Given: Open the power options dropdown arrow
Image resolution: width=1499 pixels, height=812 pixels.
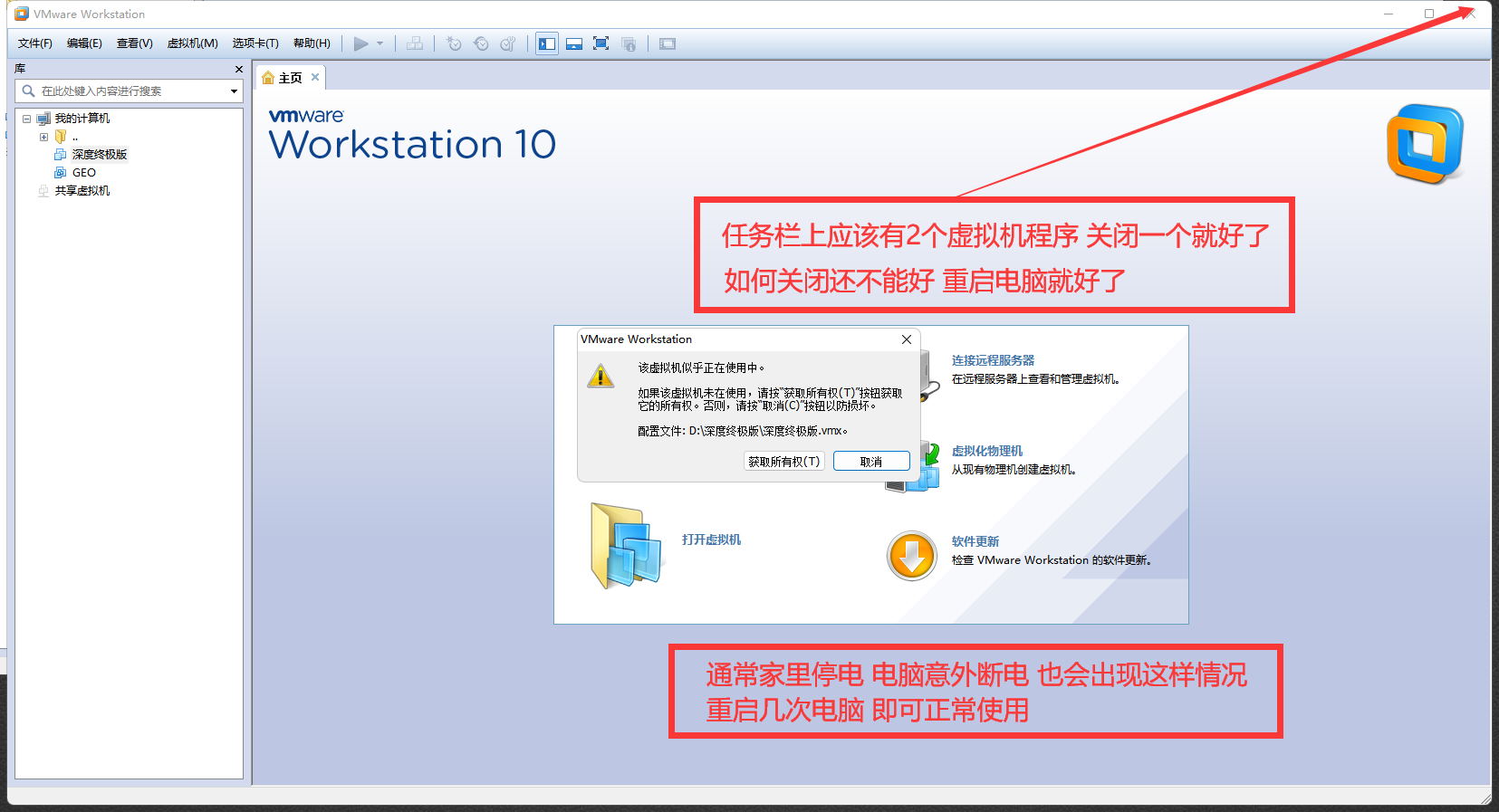Looking at the screenshot, I should coord(380,43).
